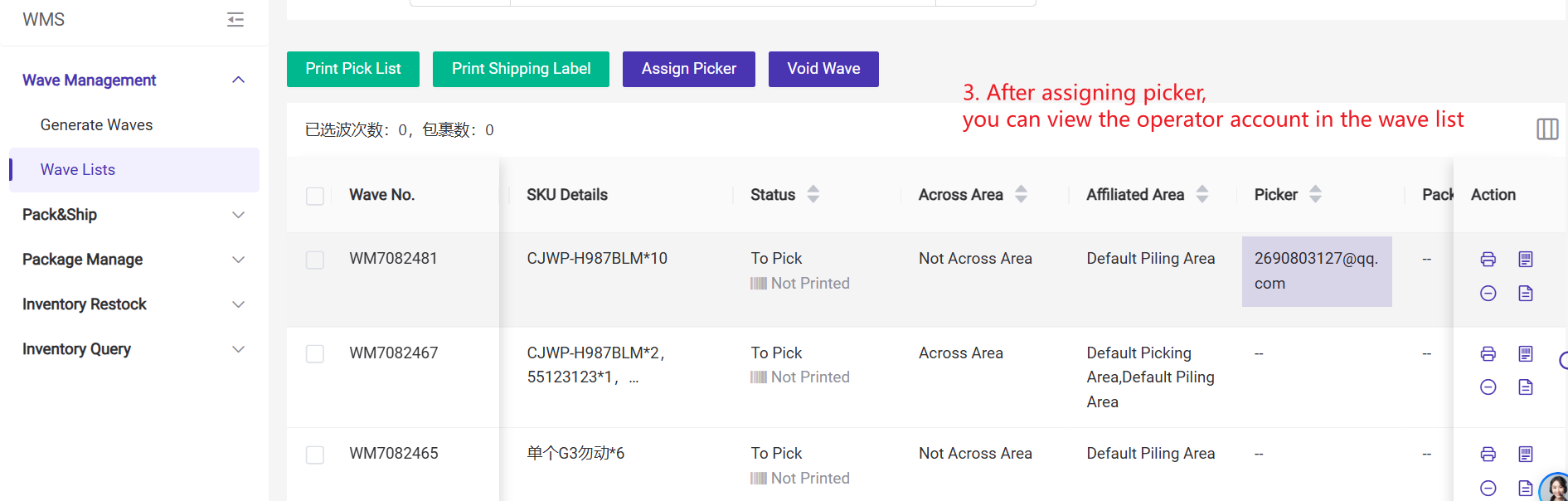Screen dimensions: 1568x501
Task: Tick the WM7082467 row checkbox
Action: click(x=315, y=354)
